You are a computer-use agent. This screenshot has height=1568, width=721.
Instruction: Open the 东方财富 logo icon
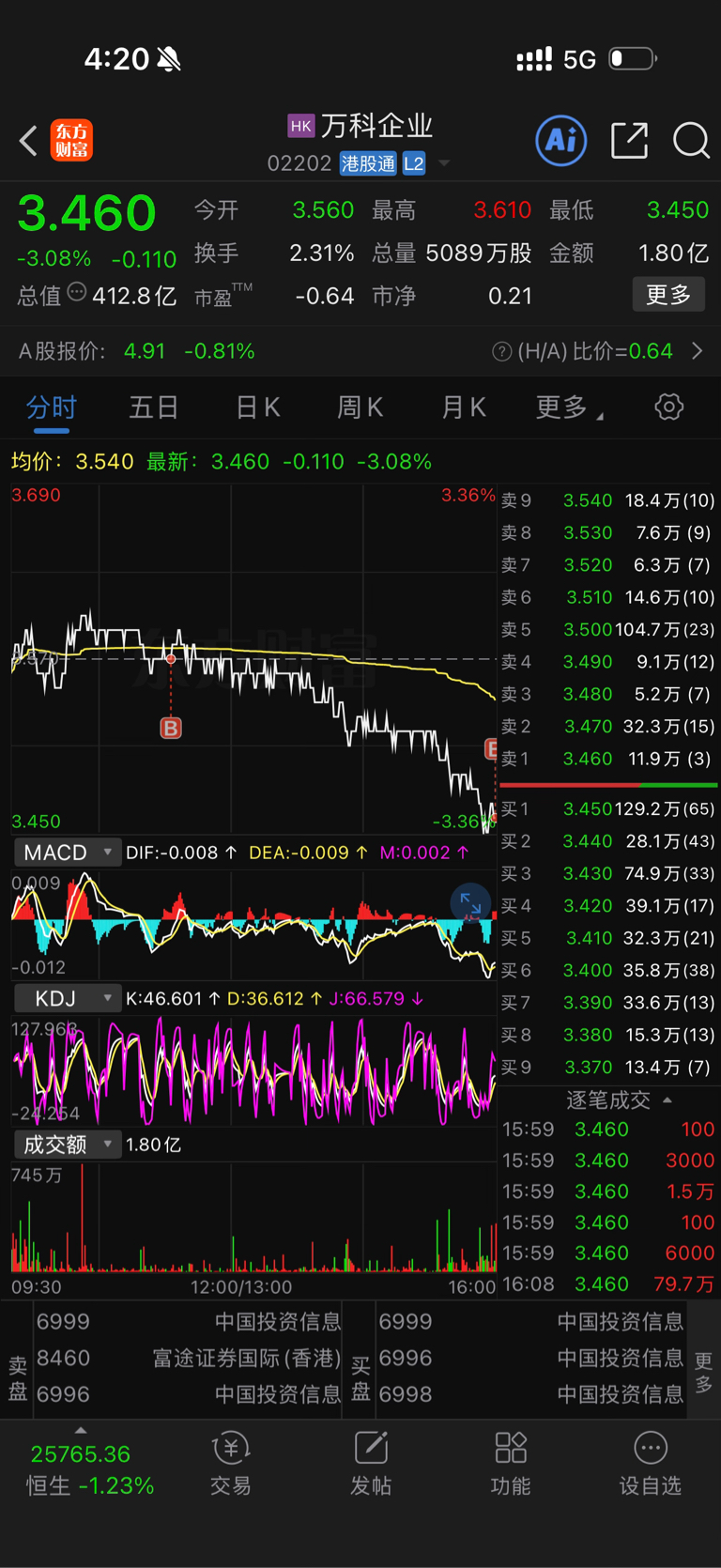71,141
